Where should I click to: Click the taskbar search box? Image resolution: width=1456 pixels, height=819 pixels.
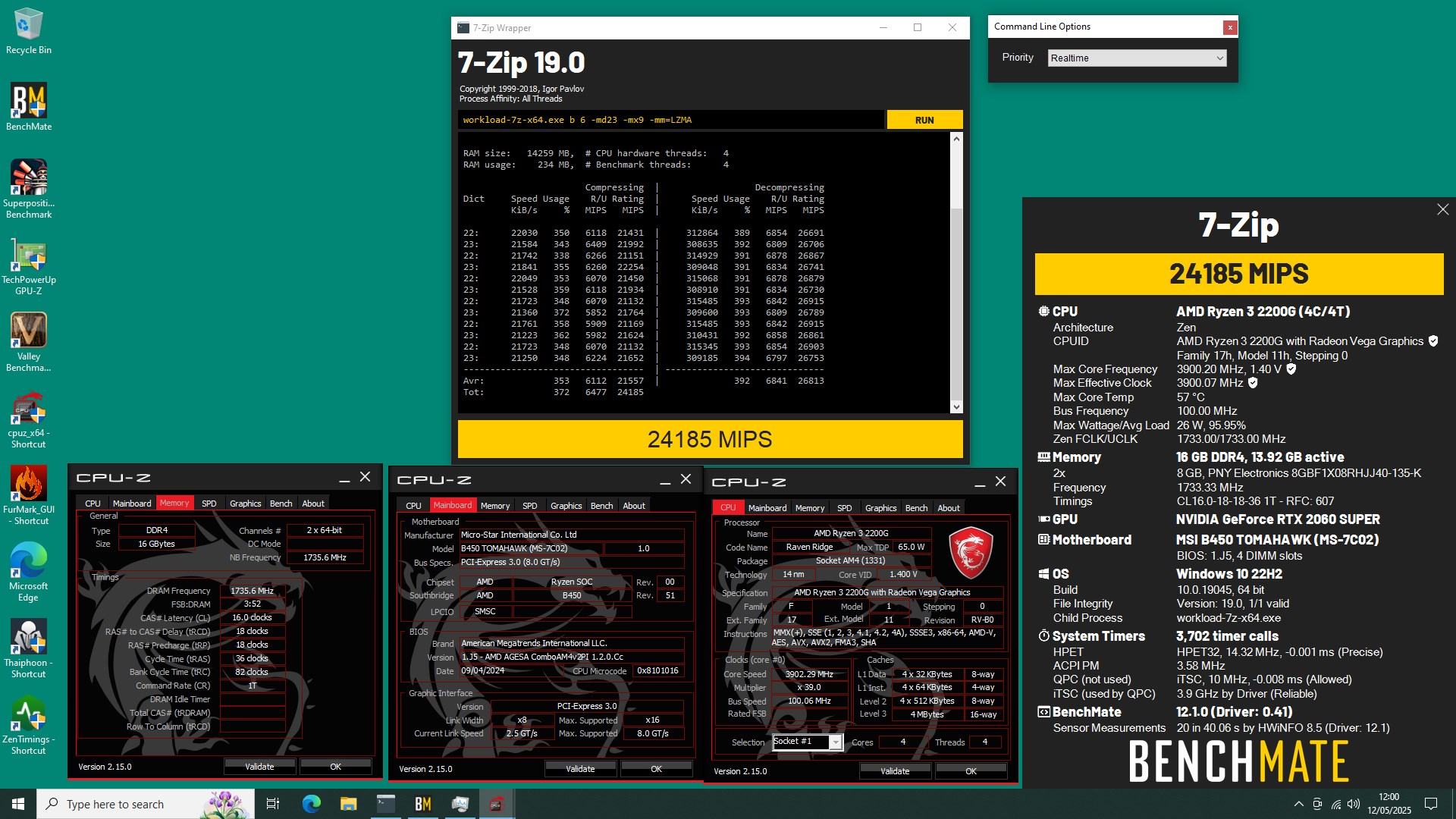146,804
